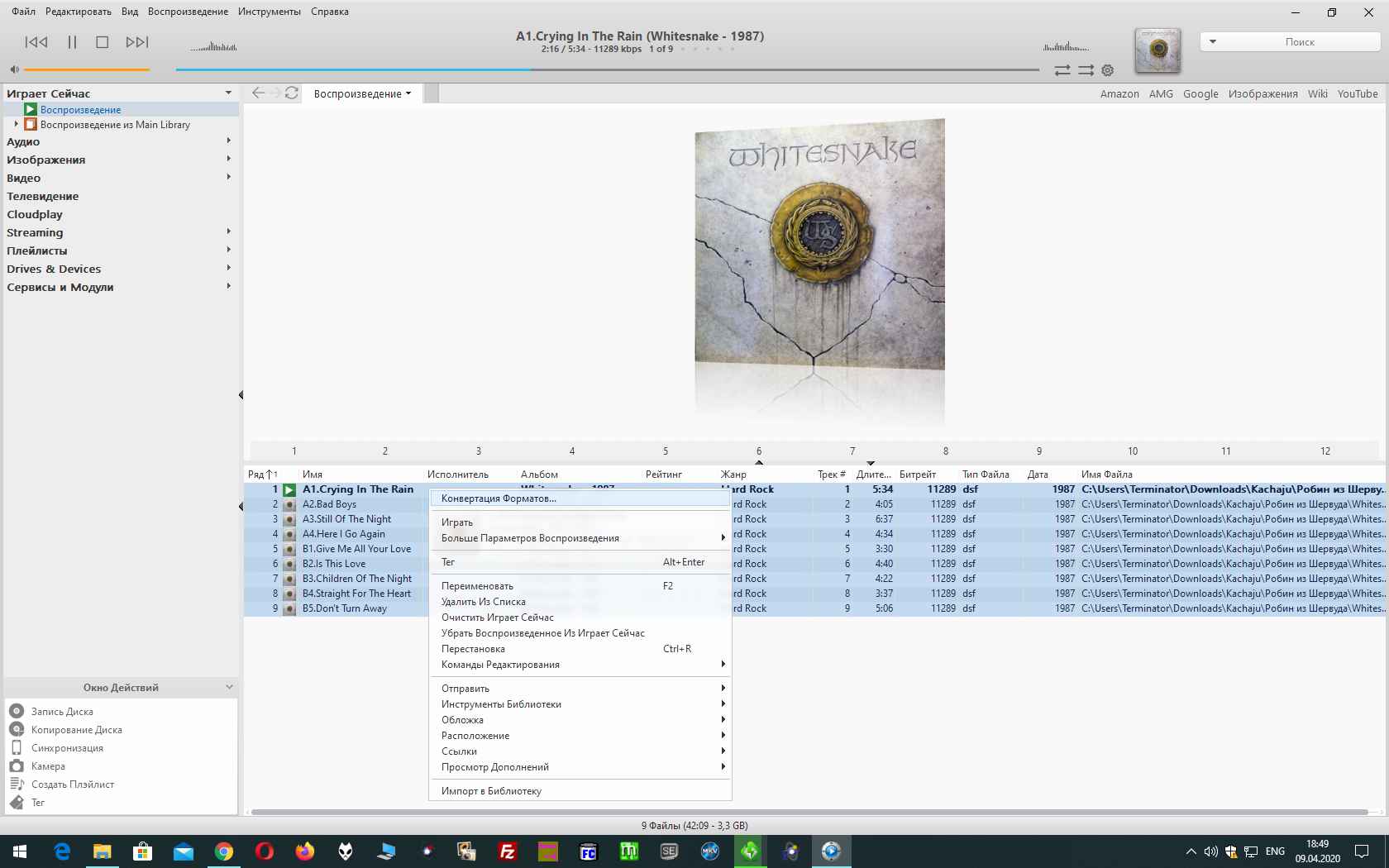Expand Сервисы и Модули section

tap(228, 286)
